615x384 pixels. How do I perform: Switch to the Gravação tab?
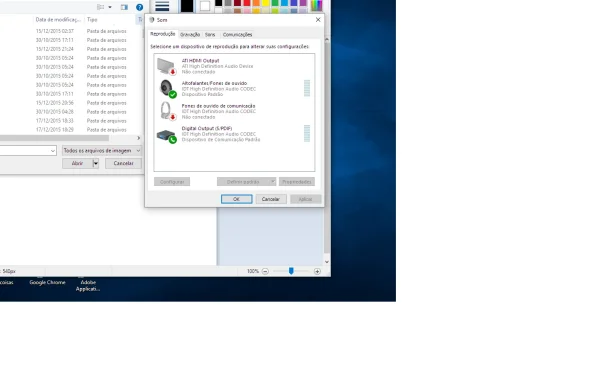click(x=190, y=35)
